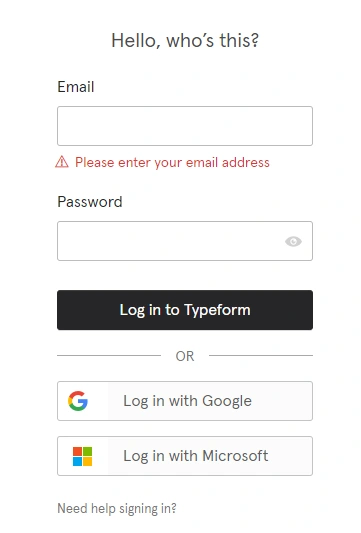Image resolution: width=361 pixels, height=533 pixels.
Task: Click the divider line left of OR
Action: (x=109, y=356)
